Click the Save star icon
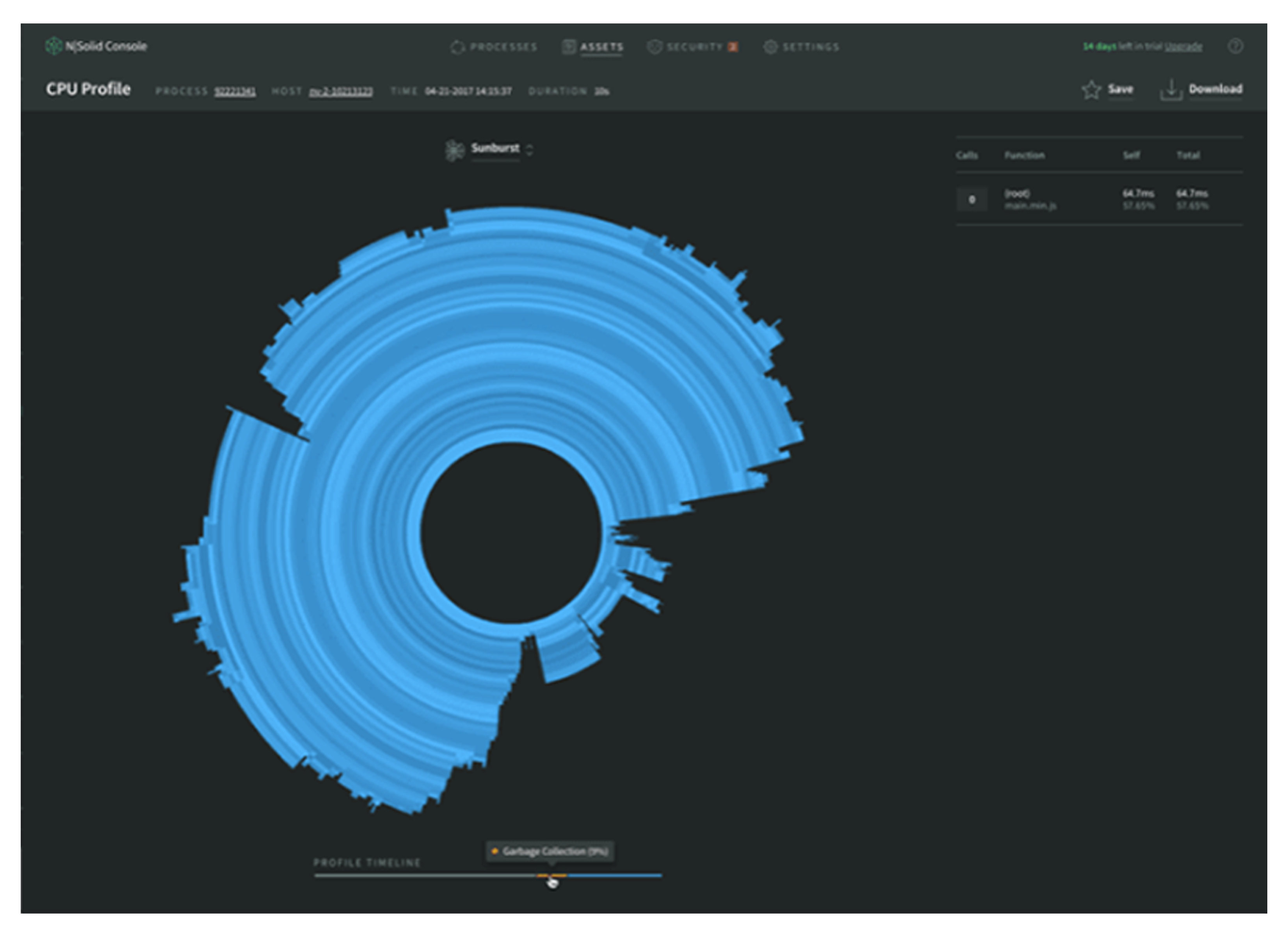 click(1091, 90)
